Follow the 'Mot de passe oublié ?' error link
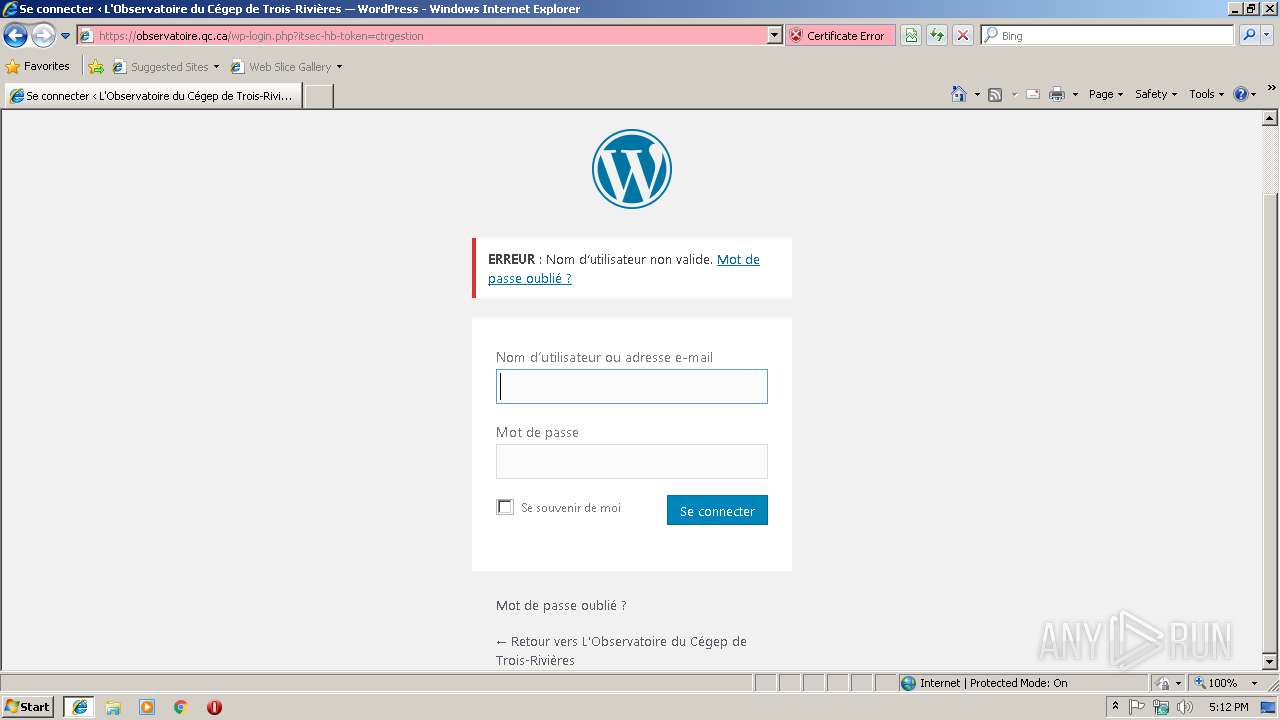The image size is (1280, 720). click(x=624, y=269)
